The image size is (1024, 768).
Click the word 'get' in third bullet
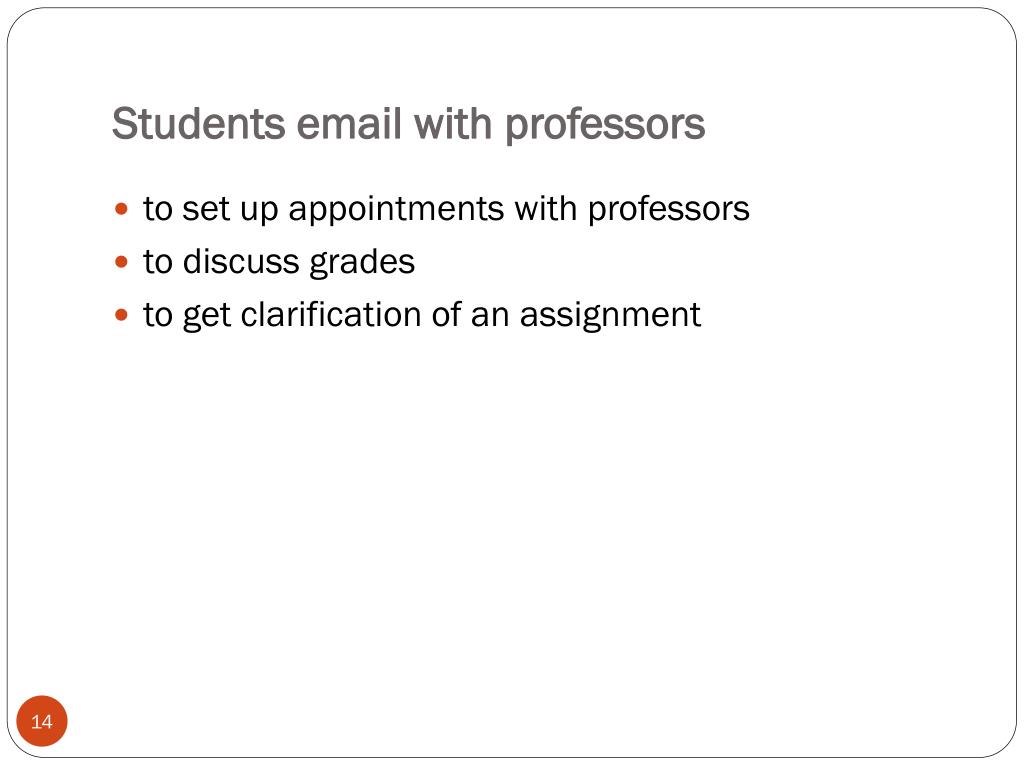click(x=206, y=317)
